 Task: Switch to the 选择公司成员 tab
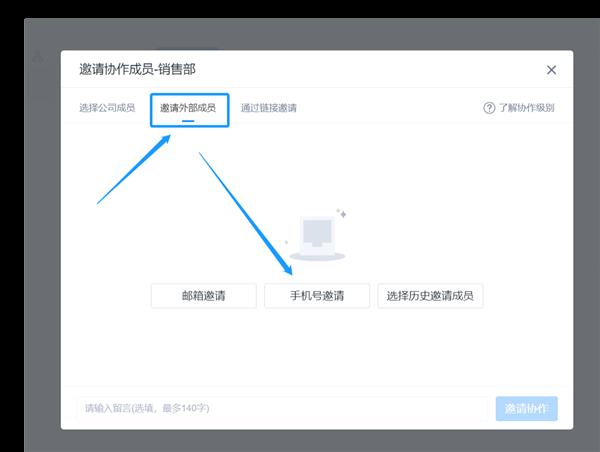click(107, 108)
